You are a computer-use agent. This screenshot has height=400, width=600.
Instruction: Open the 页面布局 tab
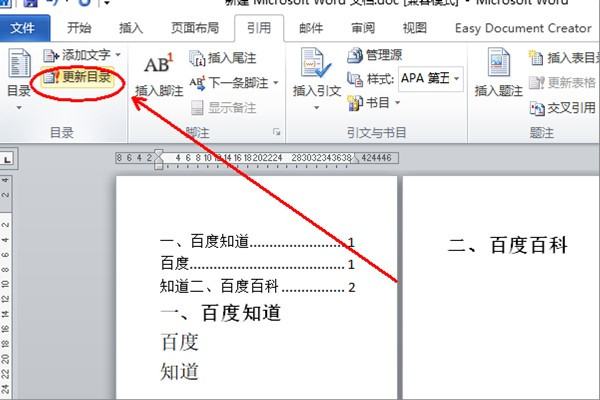click(x=195, y=28)
